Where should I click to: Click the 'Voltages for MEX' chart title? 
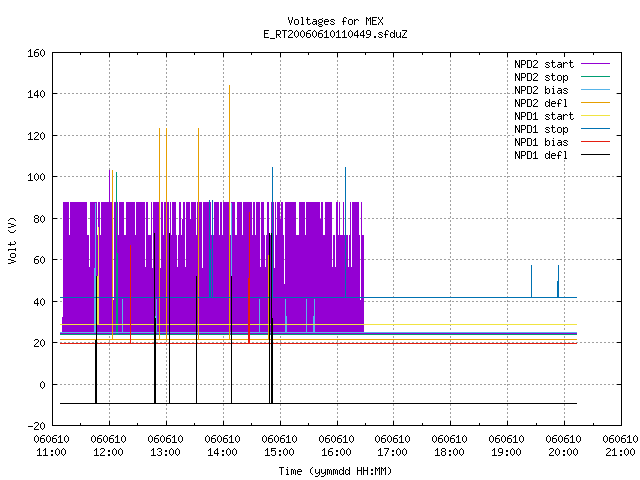pos(335,21)
